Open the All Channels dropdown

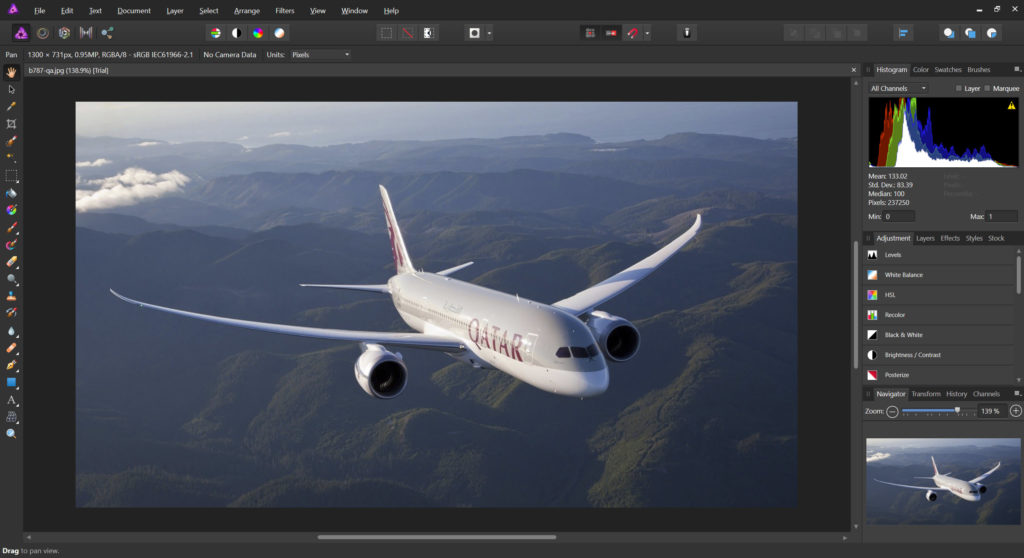898,88
